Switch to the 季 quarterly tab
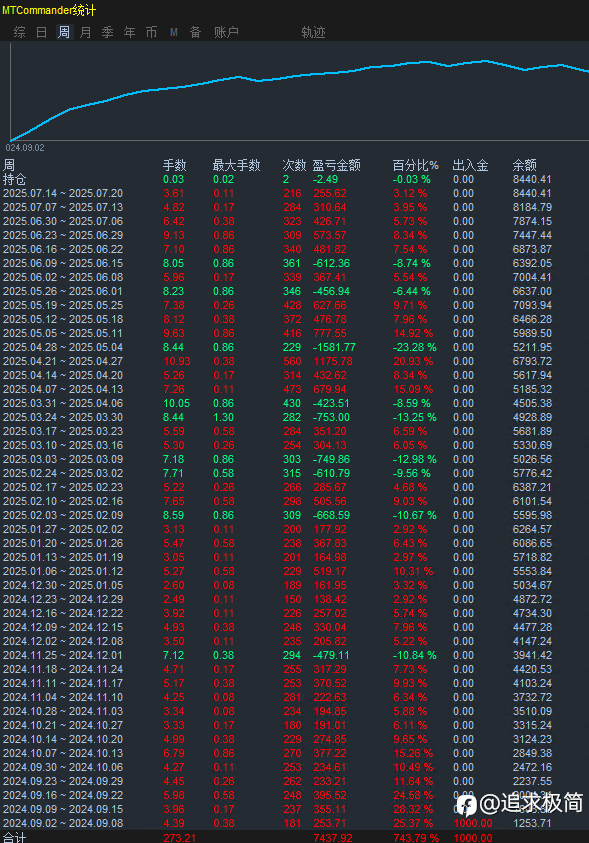589x843 pixels. pos(107,32)
